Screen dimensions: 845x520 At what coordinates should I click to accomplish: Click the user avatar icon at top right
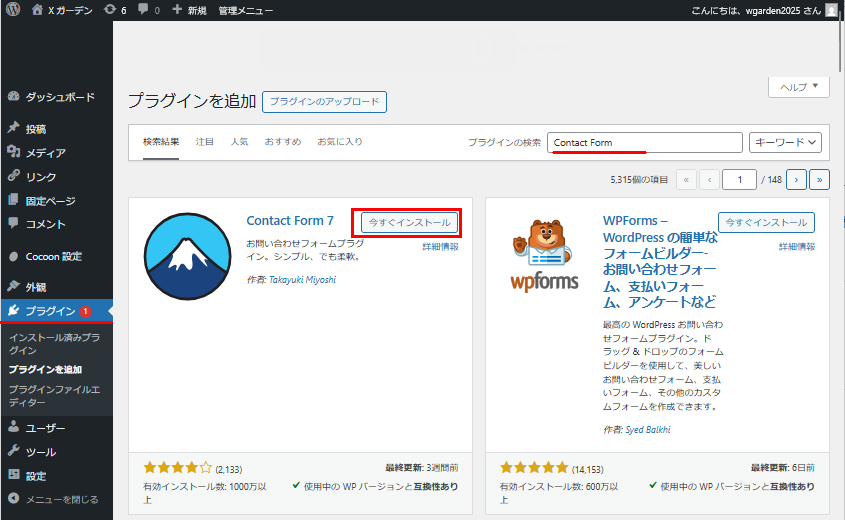point(831,10)
